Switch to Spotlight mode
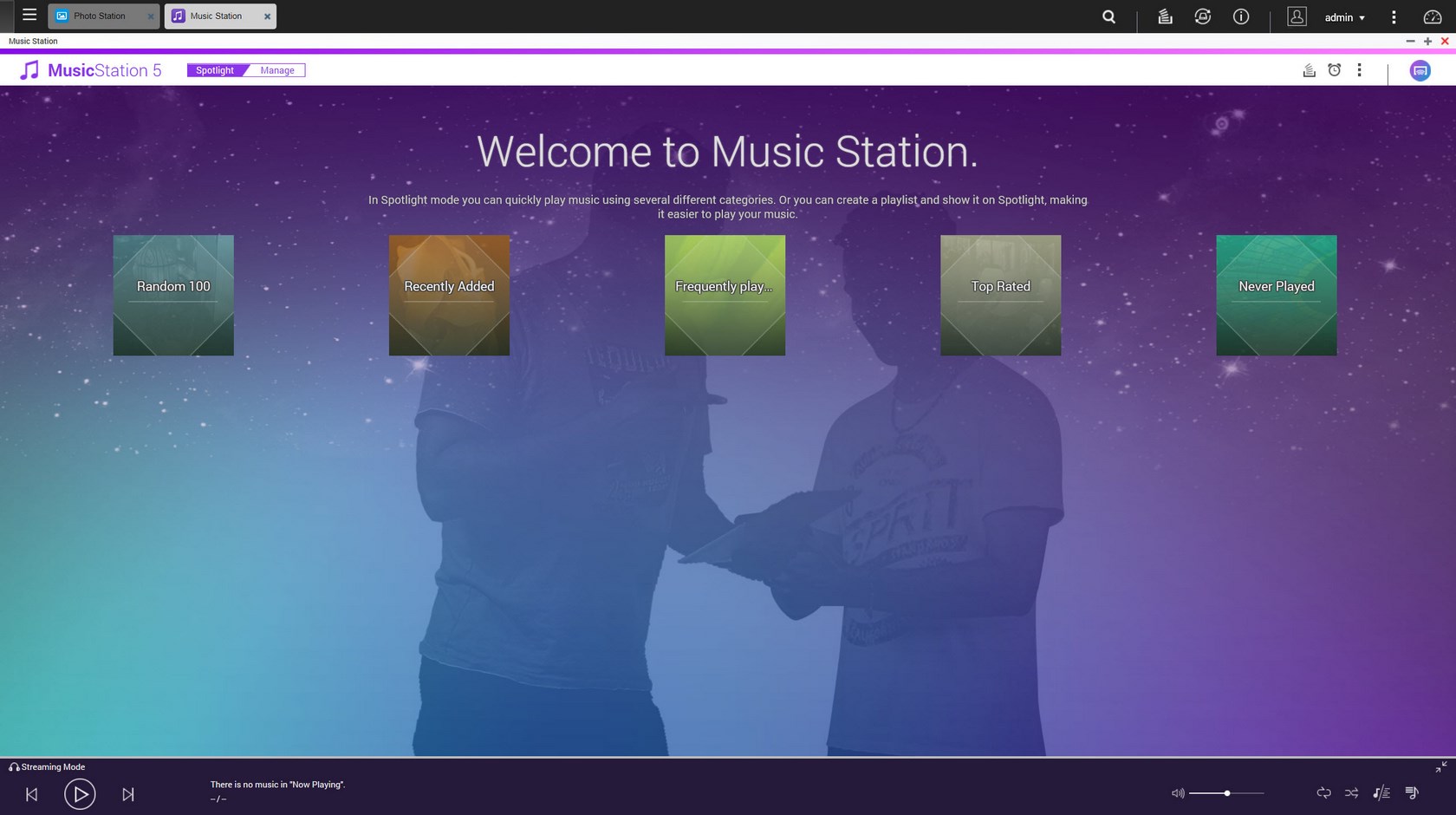This screenshot has width=1456, height=815. pos(215,70)
